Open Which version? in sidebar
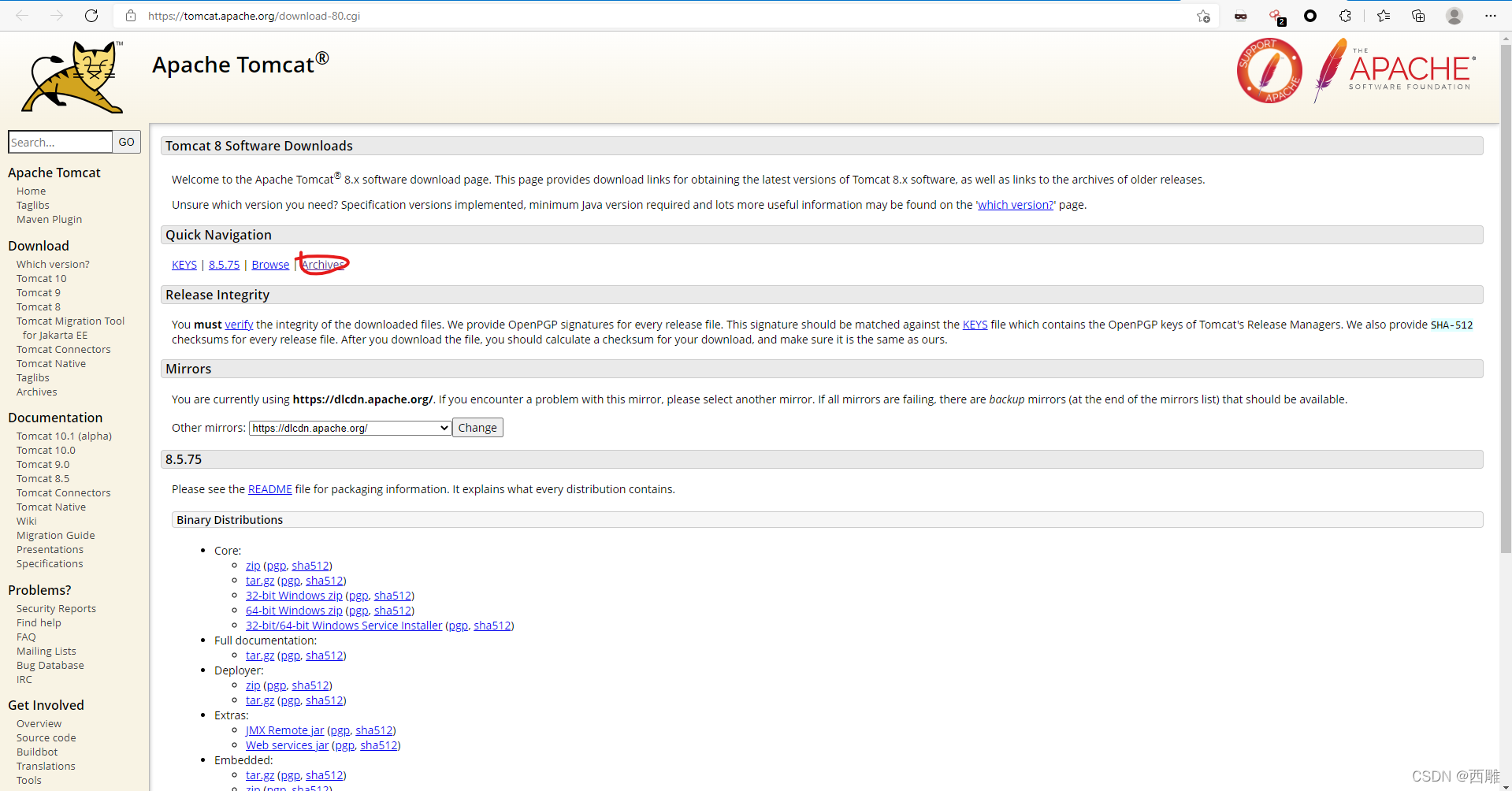 pos(53,265)
